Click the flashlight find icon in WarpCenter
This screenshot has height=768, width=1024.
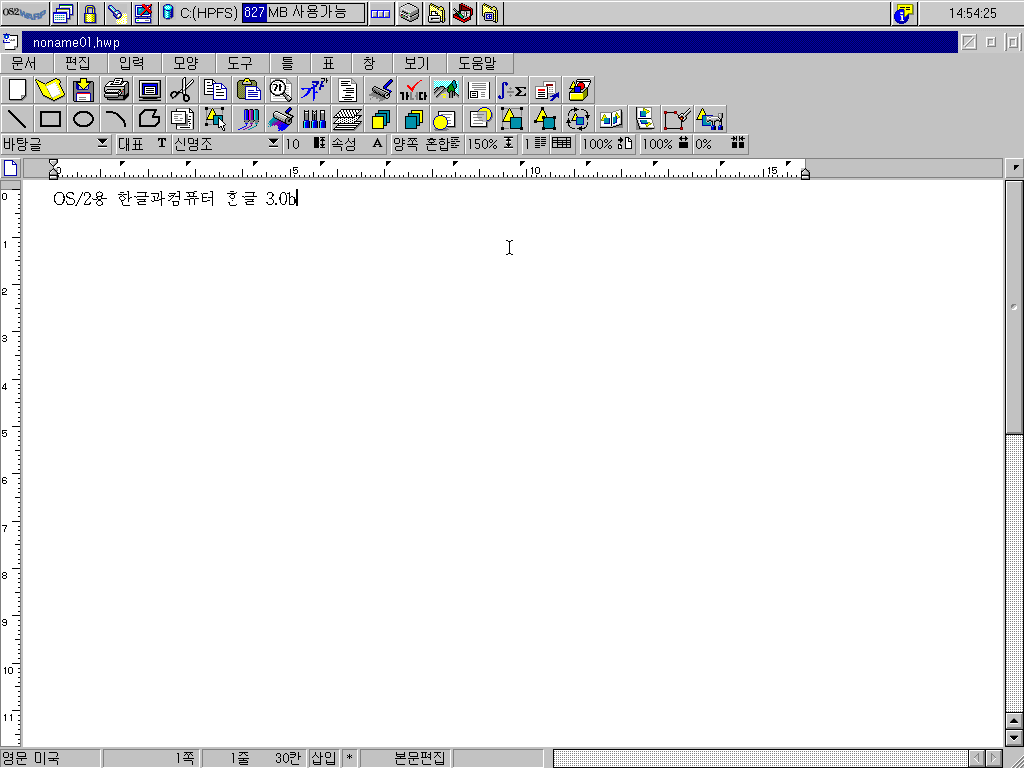pos(116,12)
